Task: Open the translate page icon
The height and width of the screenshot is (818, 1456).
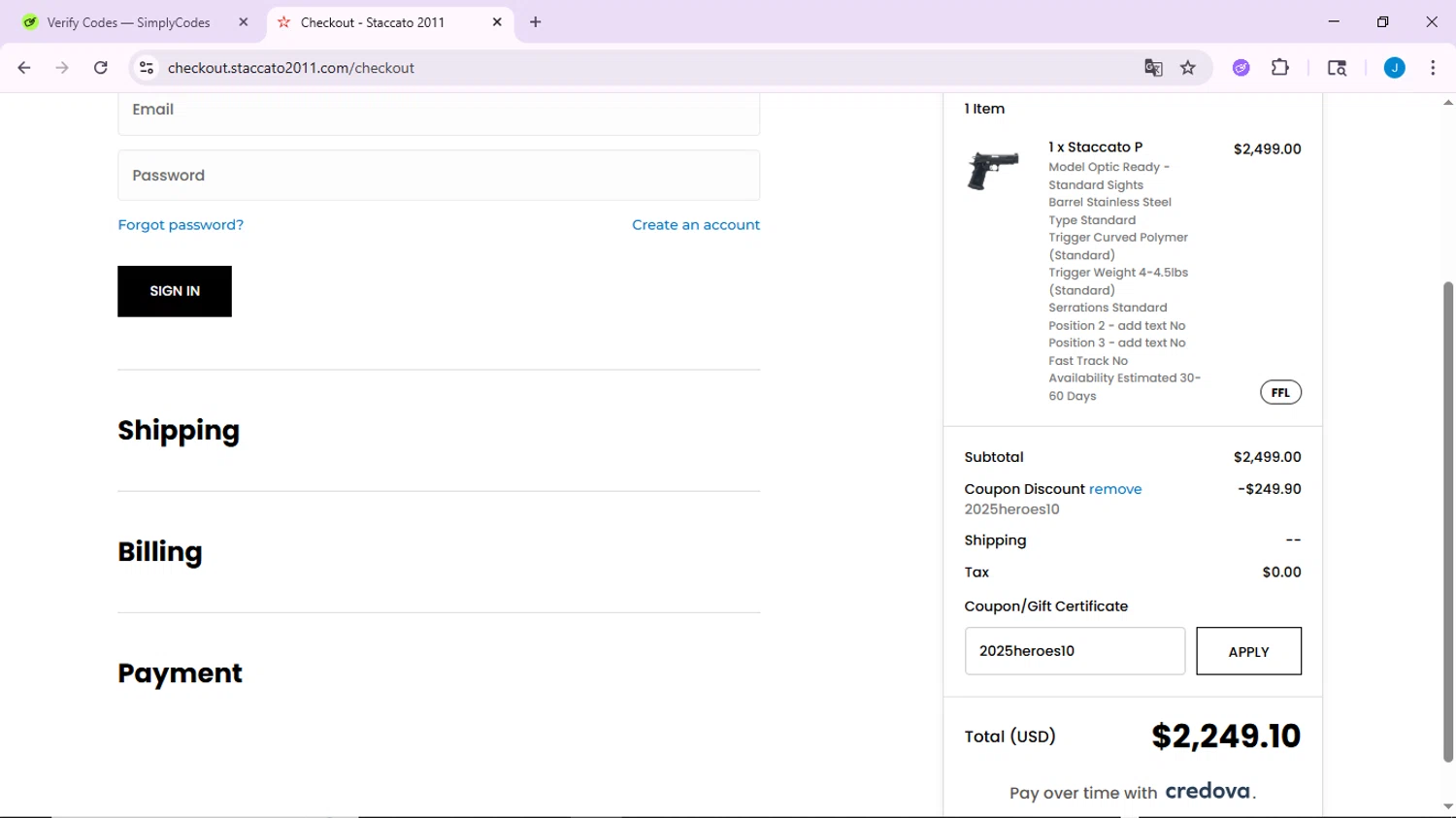Action: (1153, 68)
